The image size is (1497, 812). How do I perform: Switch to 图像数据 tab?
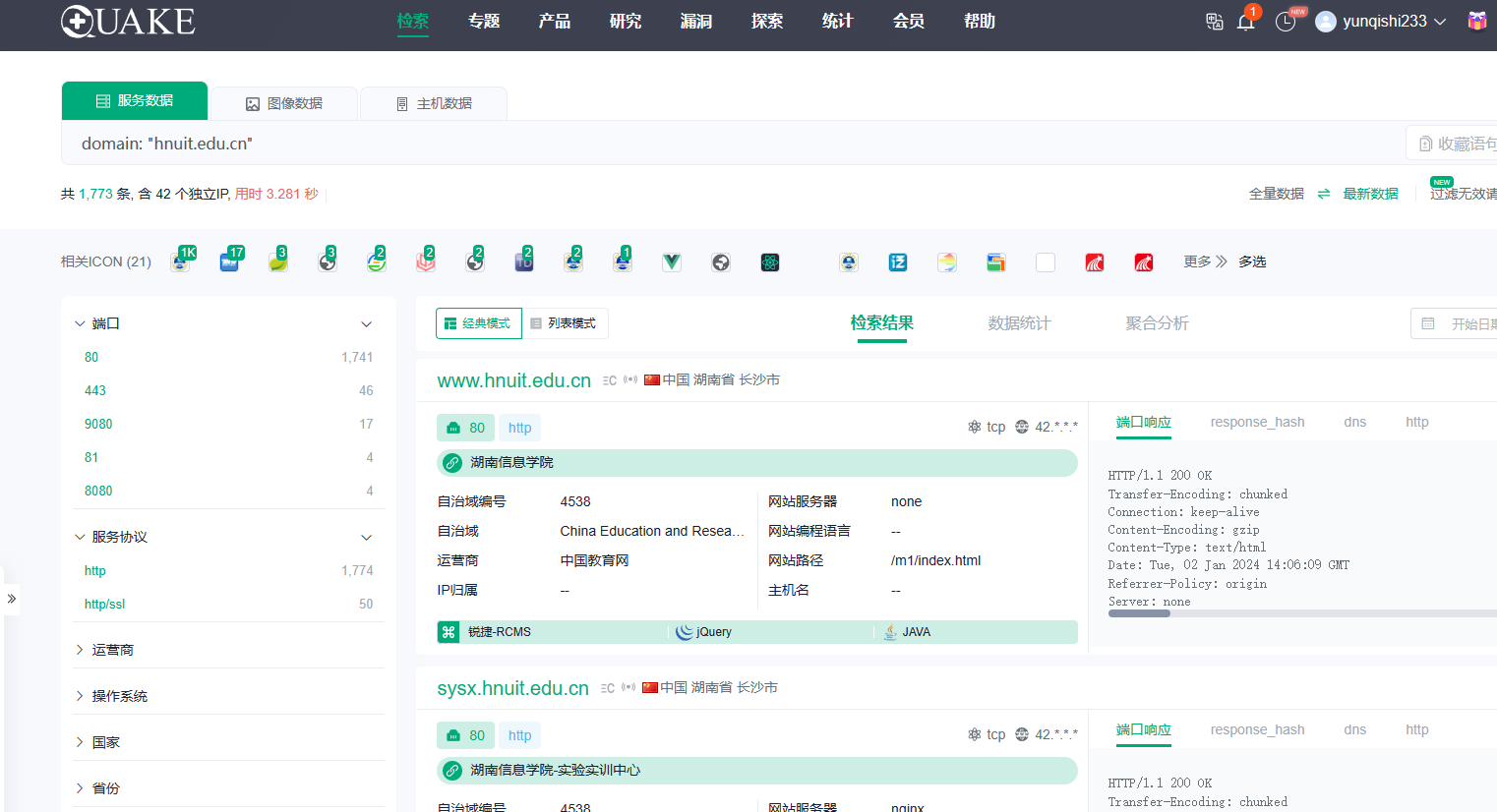[284, 103]
